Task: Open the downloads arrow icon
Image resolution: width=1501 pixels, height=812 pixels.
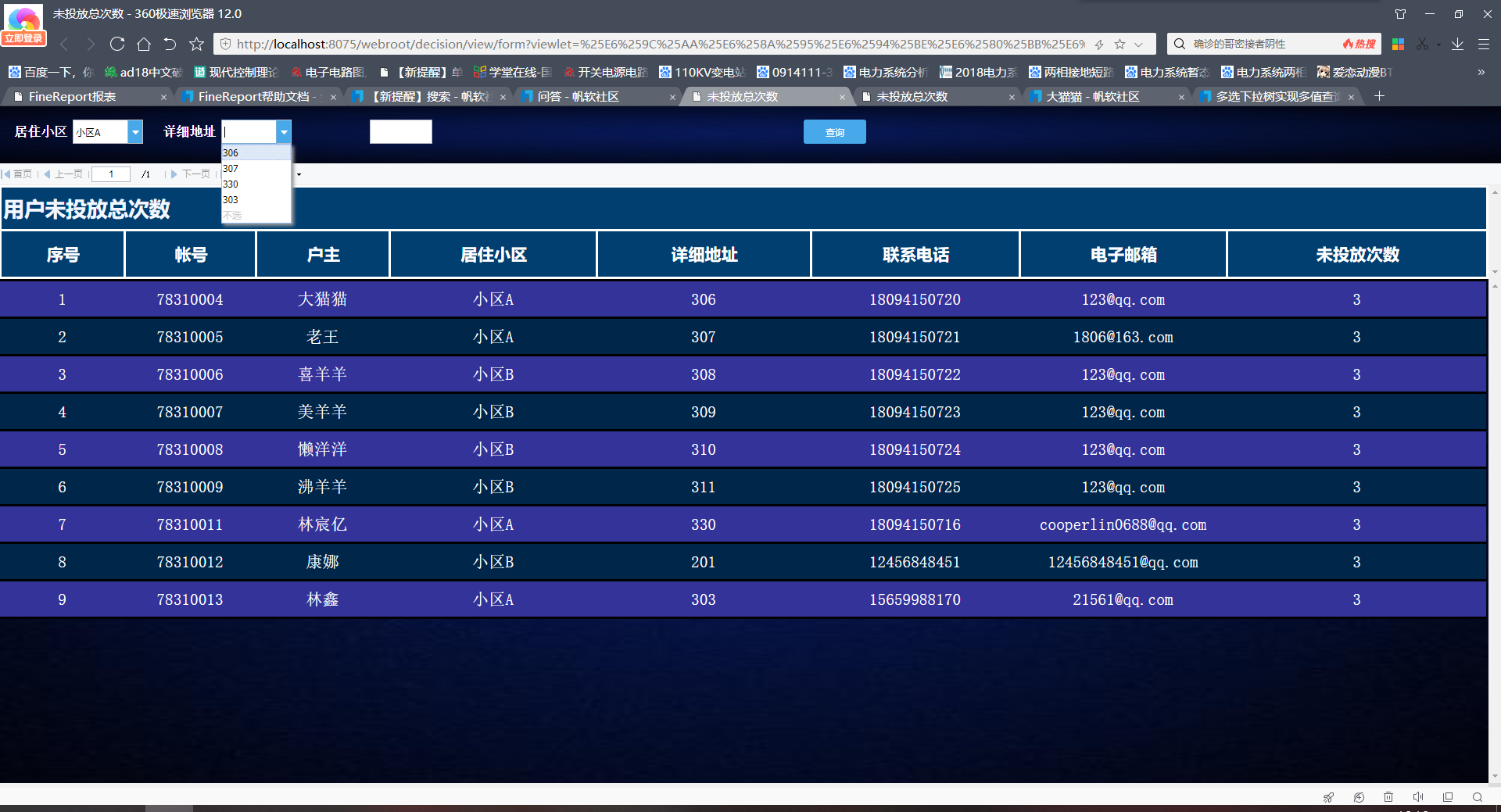Action: click(1457, 45)
